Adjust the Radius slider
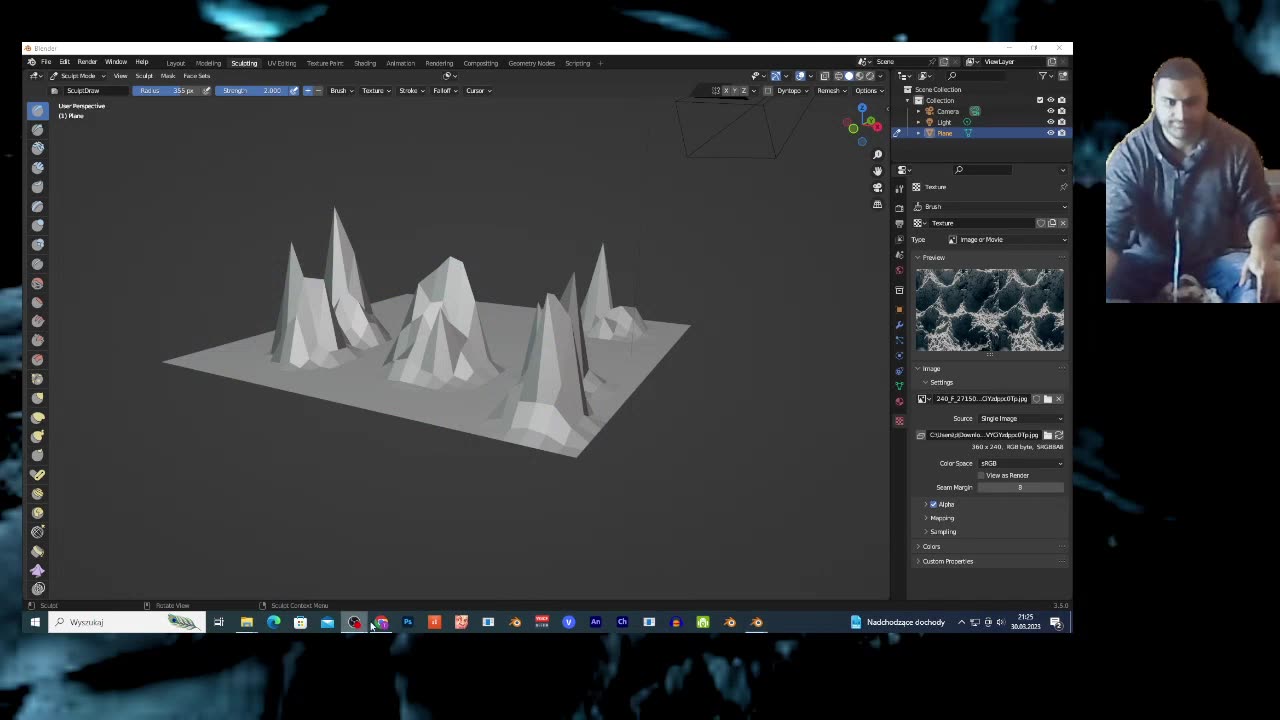The image size is (1280, 720). click(x=166, y=91)
